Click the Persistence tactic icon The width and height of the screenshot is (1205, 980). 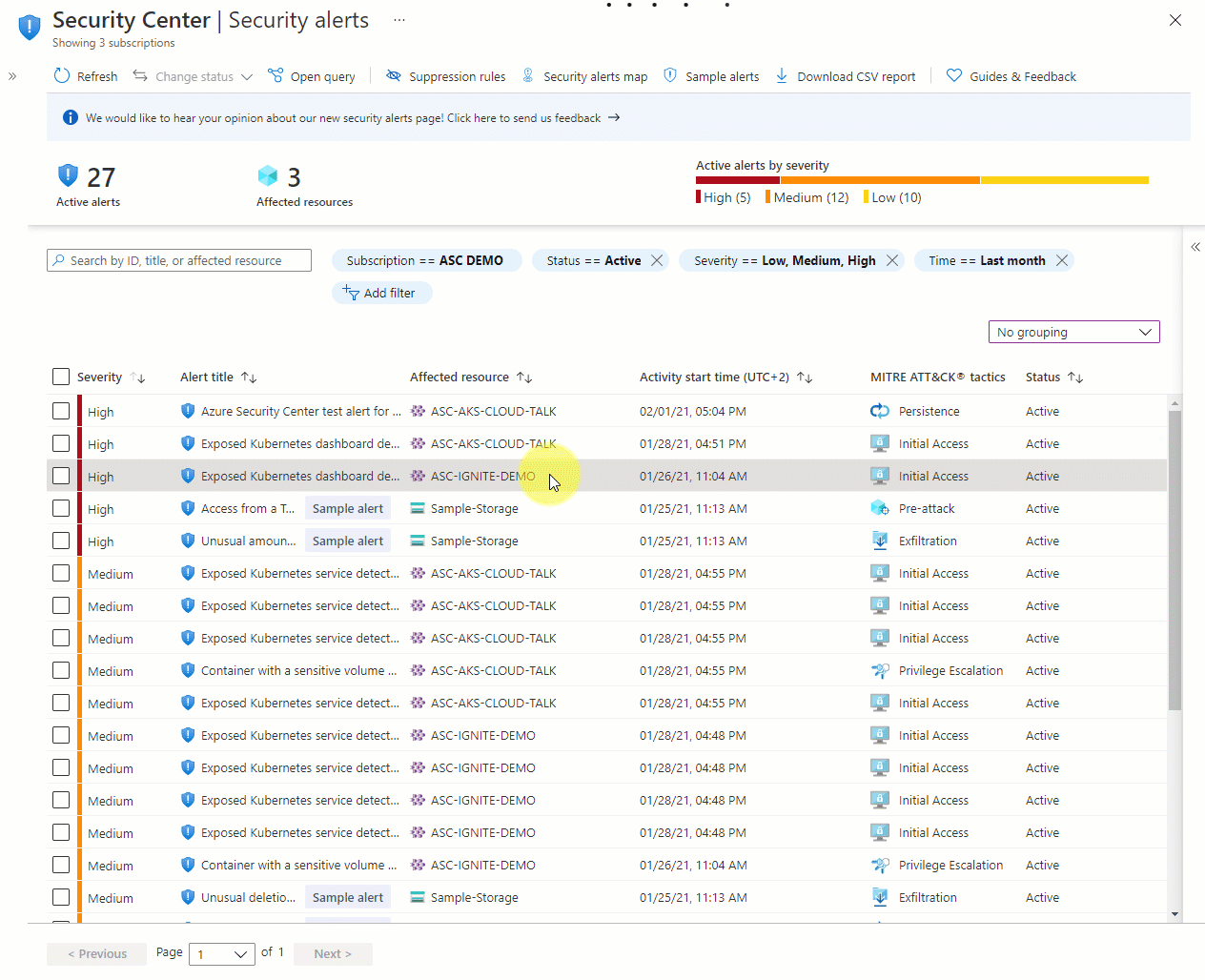coord(878,411)
